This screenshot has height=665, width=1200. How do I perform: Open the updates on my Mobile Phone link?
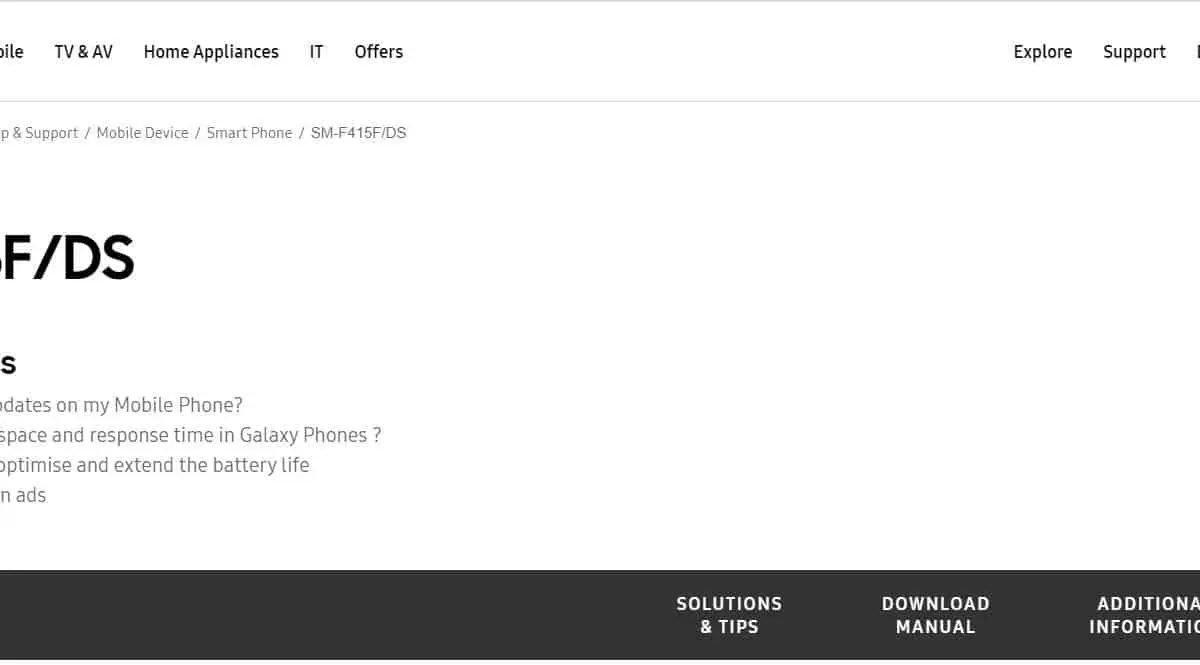pos(121,405)
